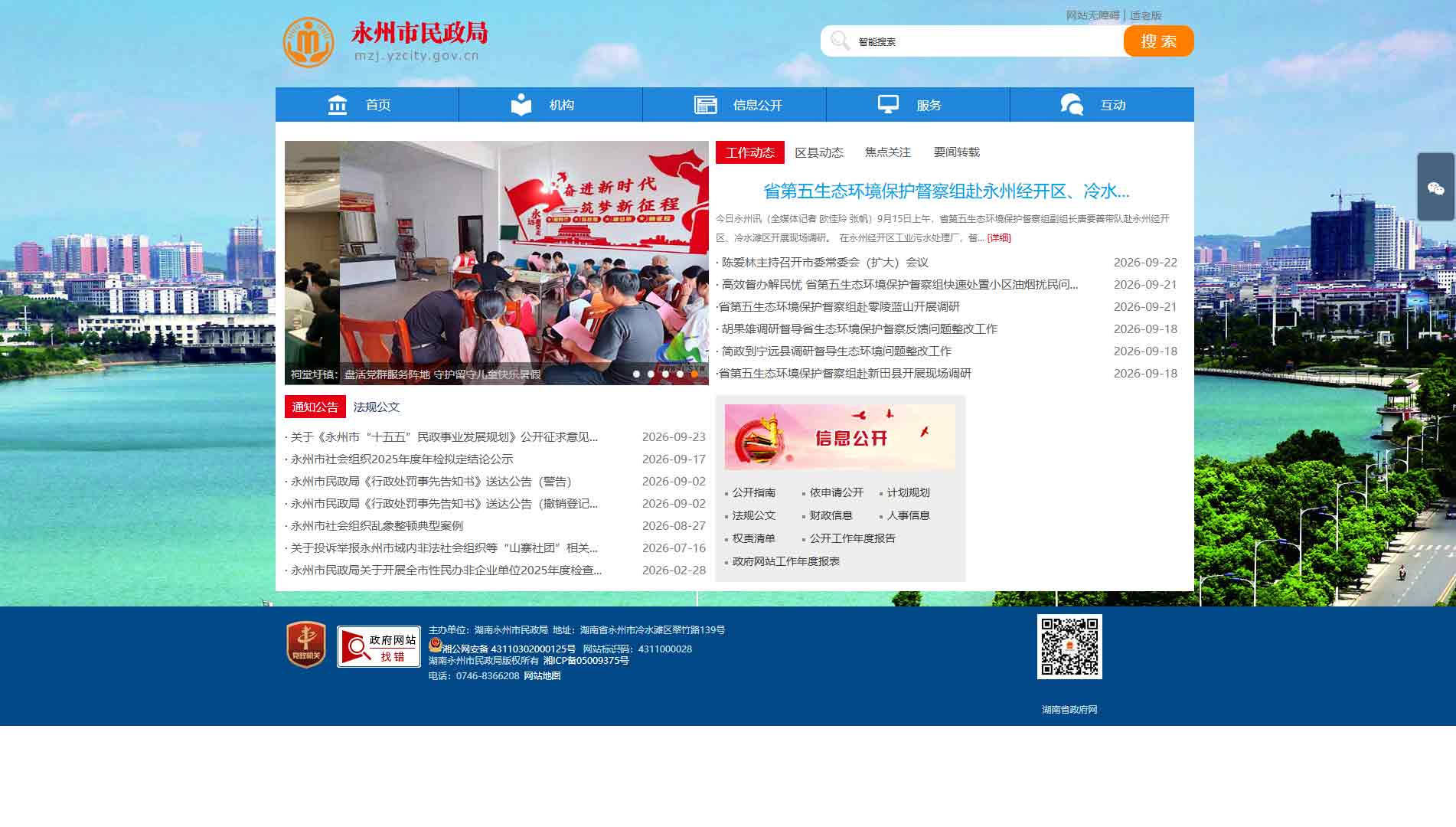The image size is (1456, 827).
Task: Select the last orange carousel slide dot
Action: pos(694,374)
